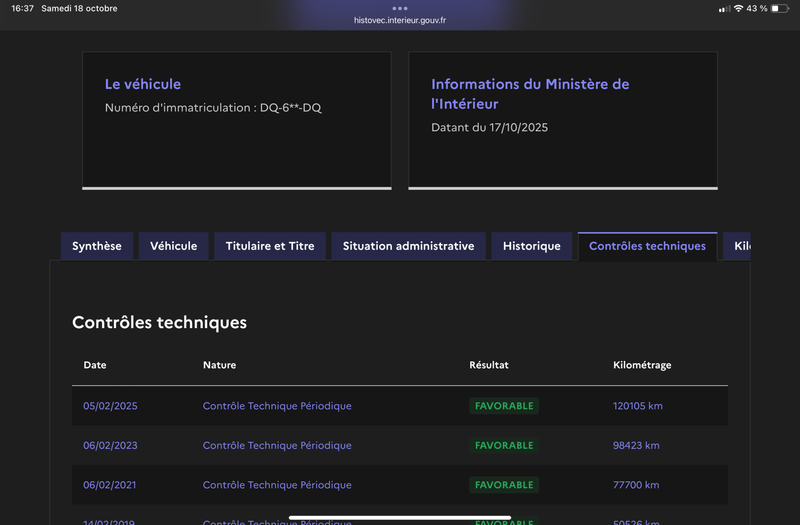Tap the three-dot multitasking icon
800x525 pixels.
pos(400,8)
